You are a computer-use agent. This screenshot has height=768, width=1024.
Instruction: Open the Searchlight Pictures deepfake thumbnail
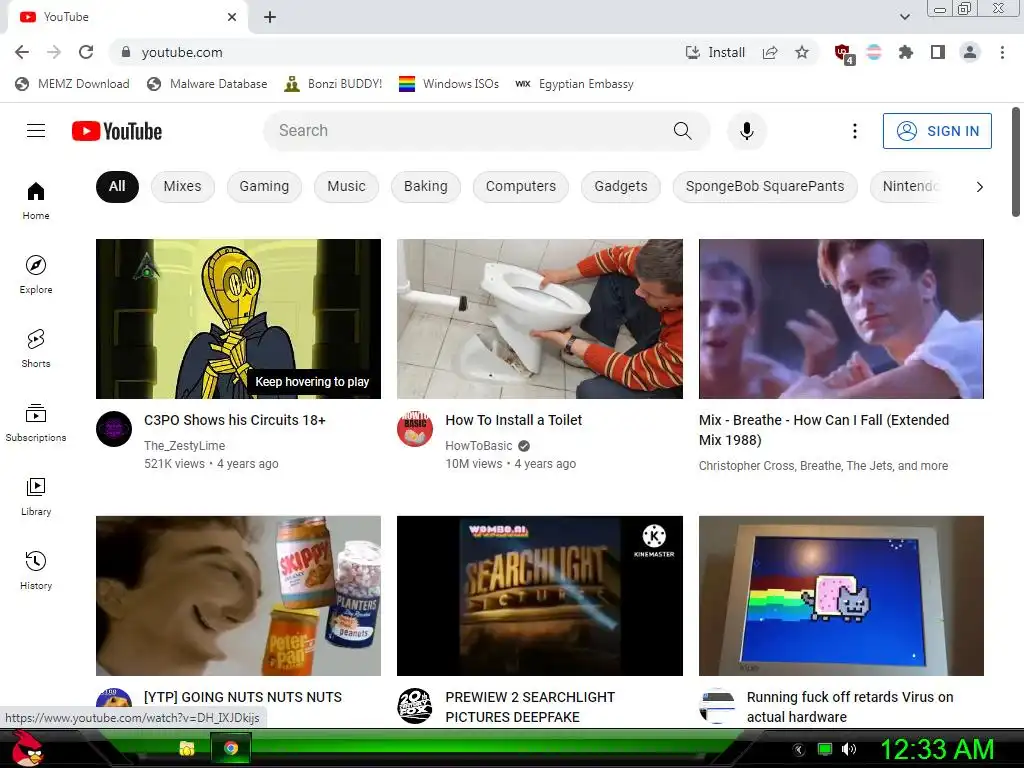540,596
